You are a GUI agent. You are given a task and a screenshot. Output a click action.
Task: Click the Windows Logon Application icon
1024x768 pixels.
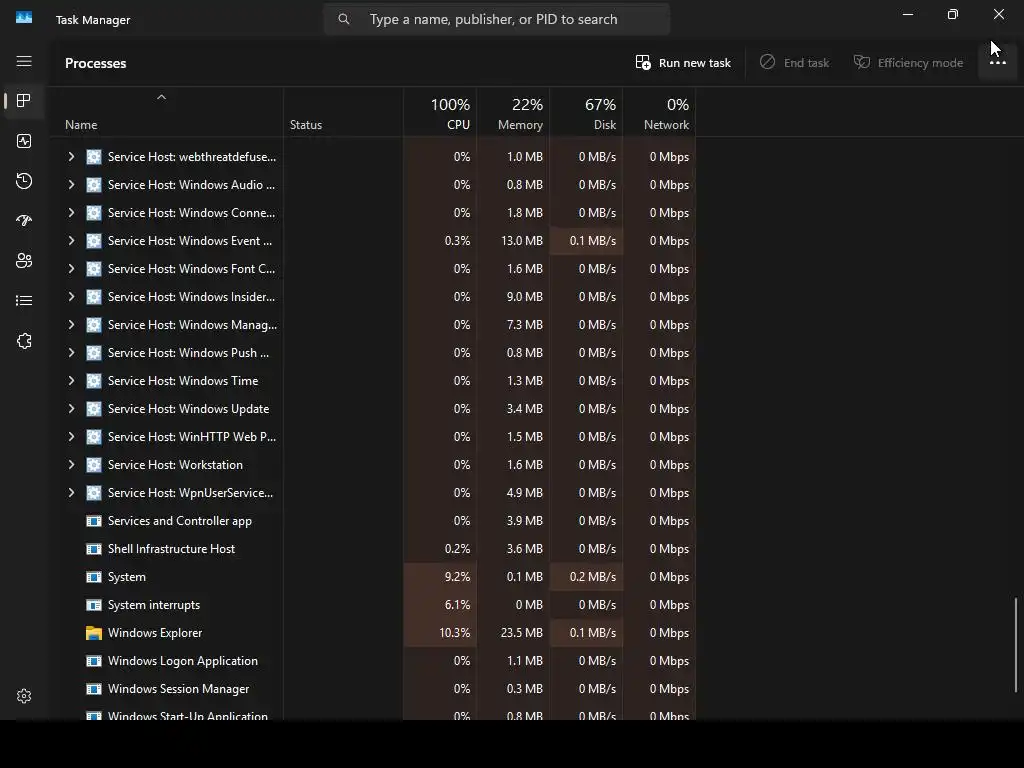(x=94, y=661)
